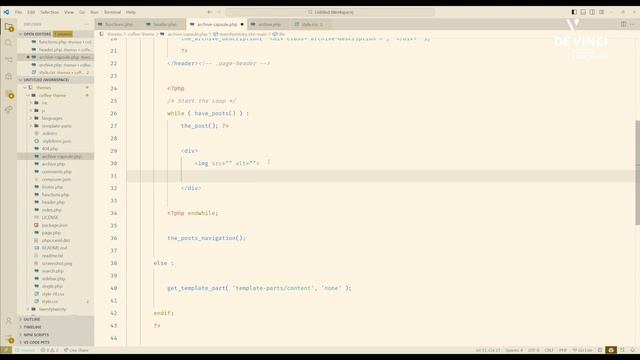Open screenshot.png in file tree
The height and width of the screenshot is (360, 640).
57,264
